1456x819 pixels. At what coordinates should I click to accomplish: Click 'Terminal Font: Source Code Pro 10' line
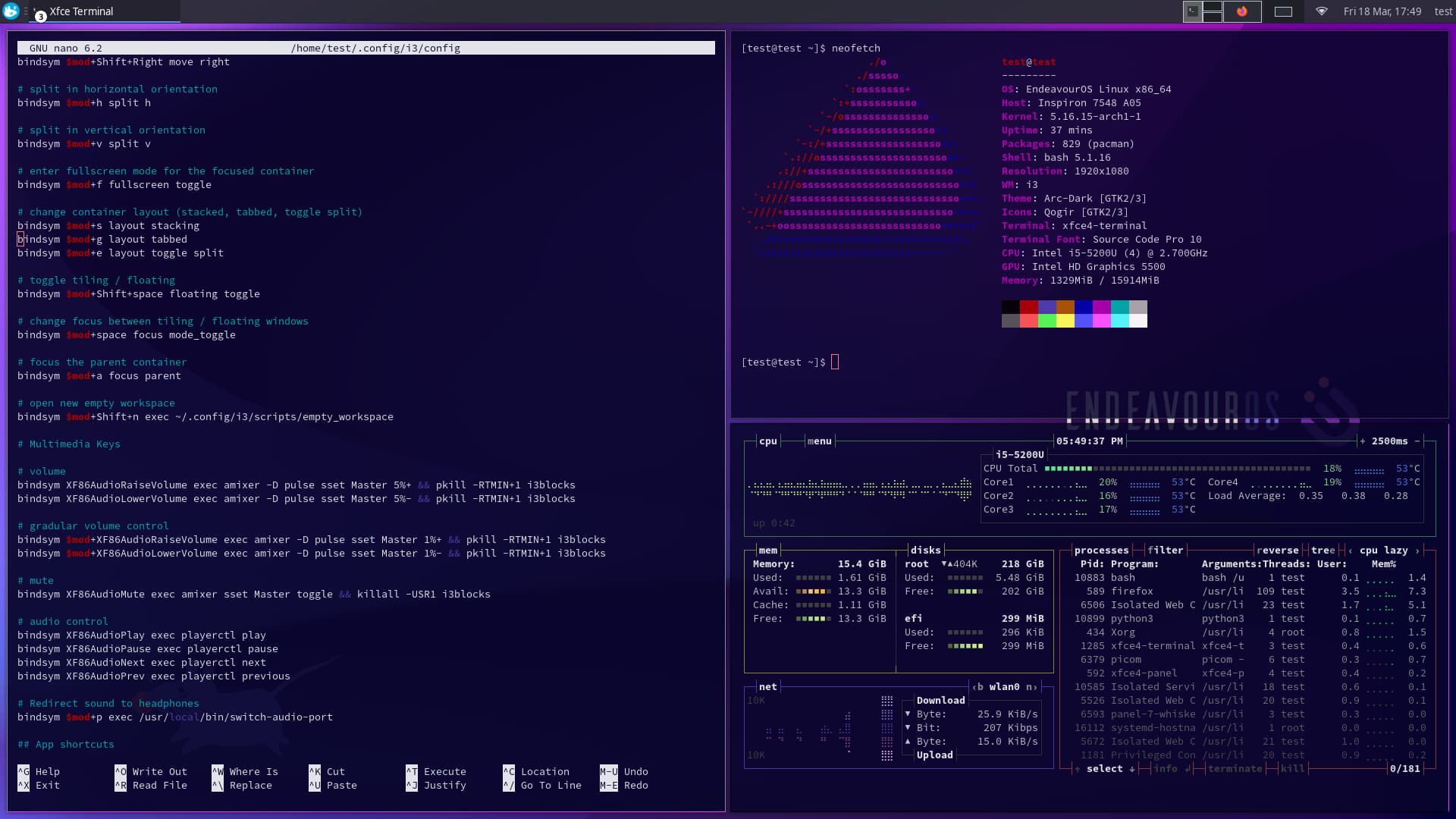click(x=1101, y=240)
